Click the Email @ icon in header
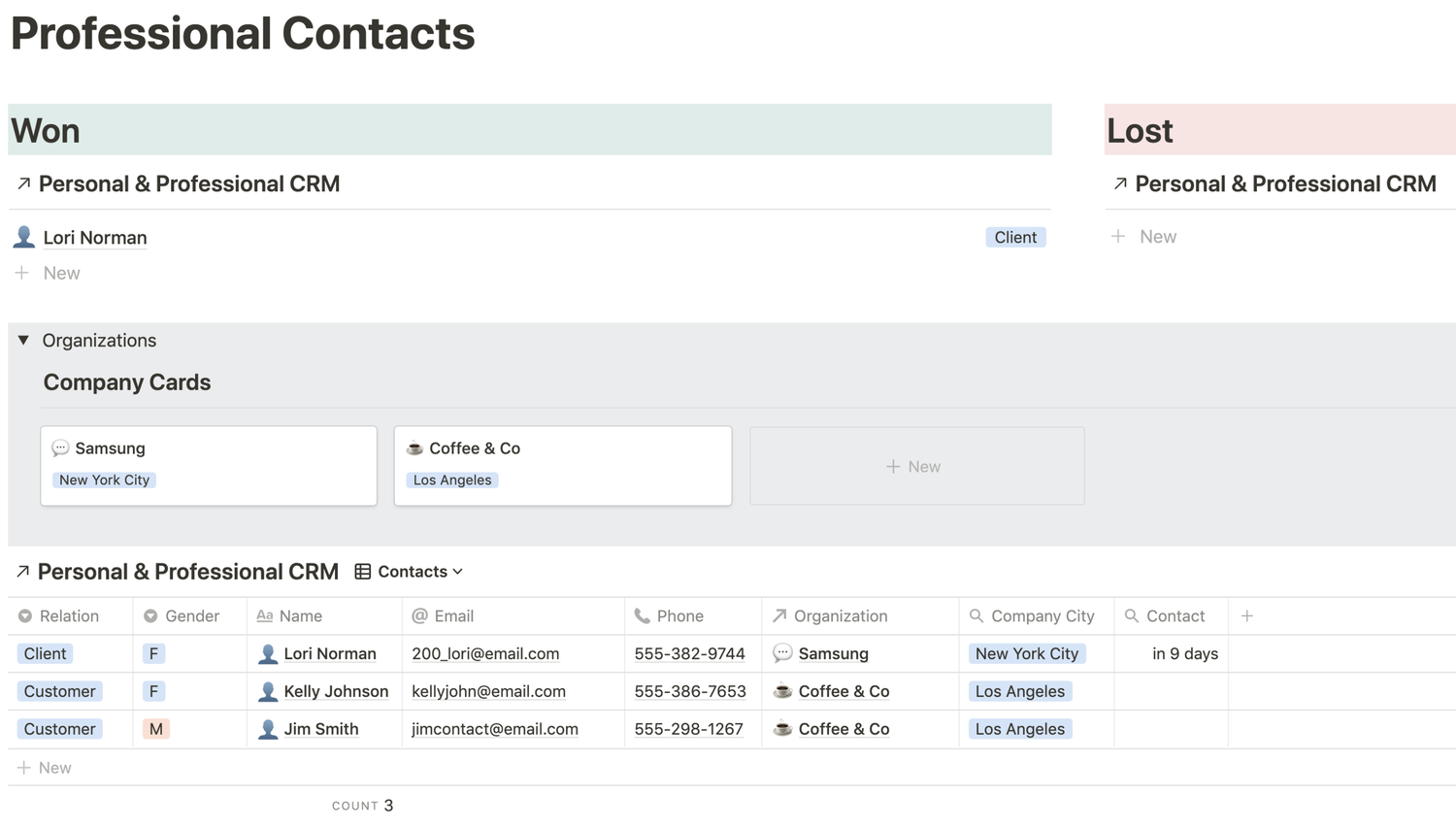 pyautogui.click(x=419, y=616)
